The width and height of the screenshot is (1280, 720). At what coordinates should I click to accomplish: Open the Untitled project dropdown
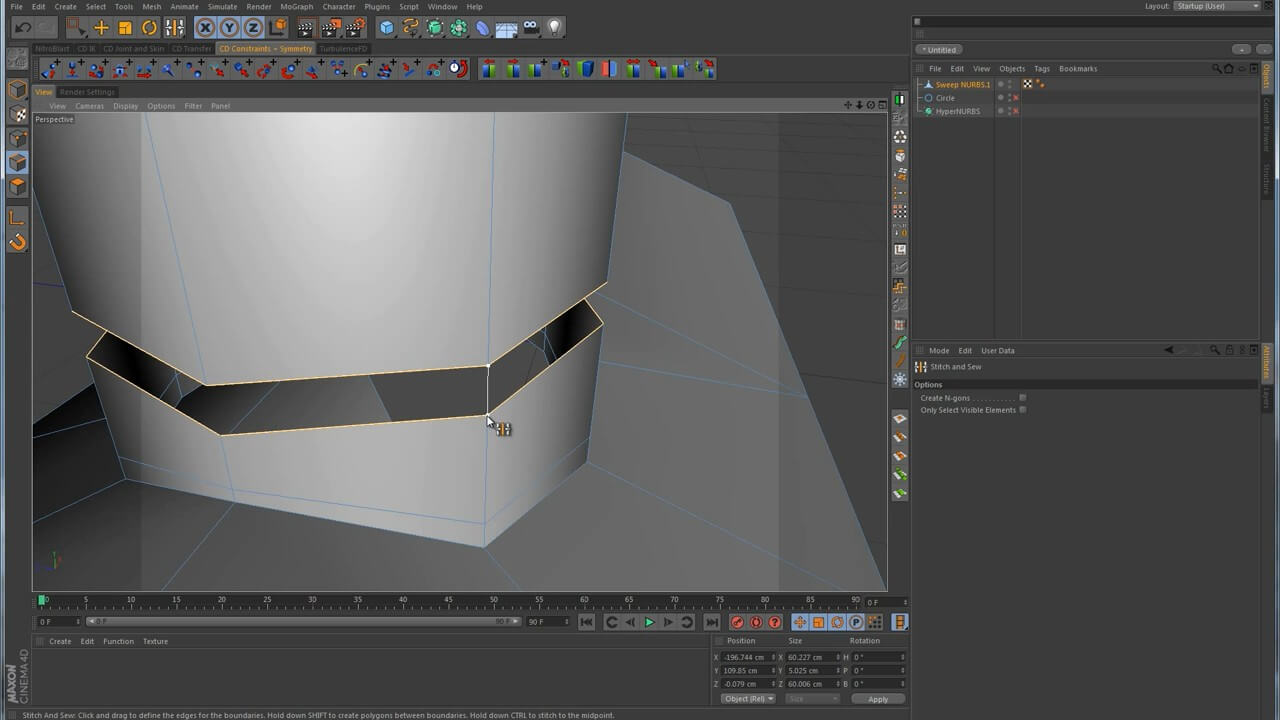point(941,50)
